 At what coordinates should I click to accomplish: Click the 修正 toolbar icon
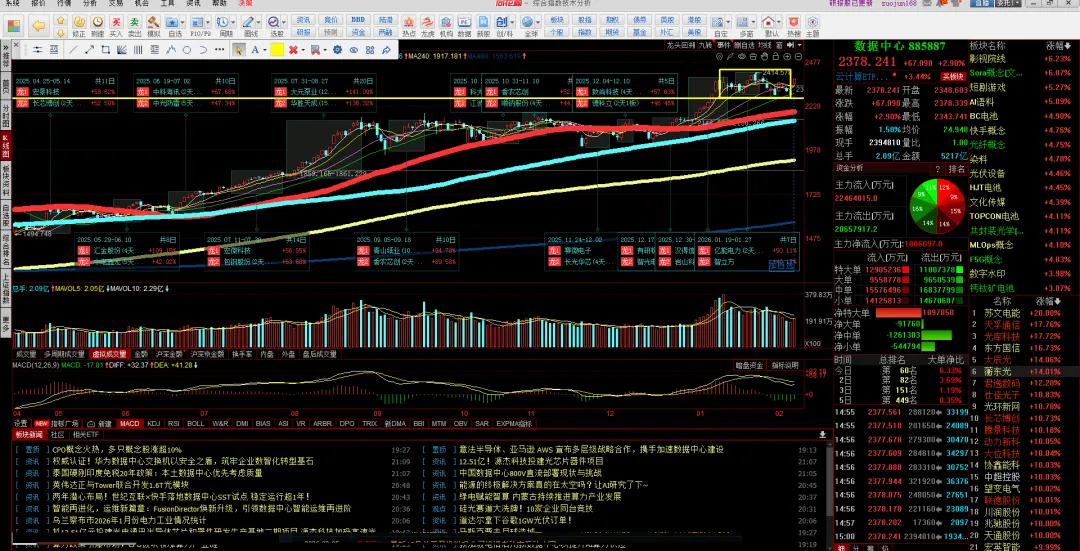(x=79, y=25)
